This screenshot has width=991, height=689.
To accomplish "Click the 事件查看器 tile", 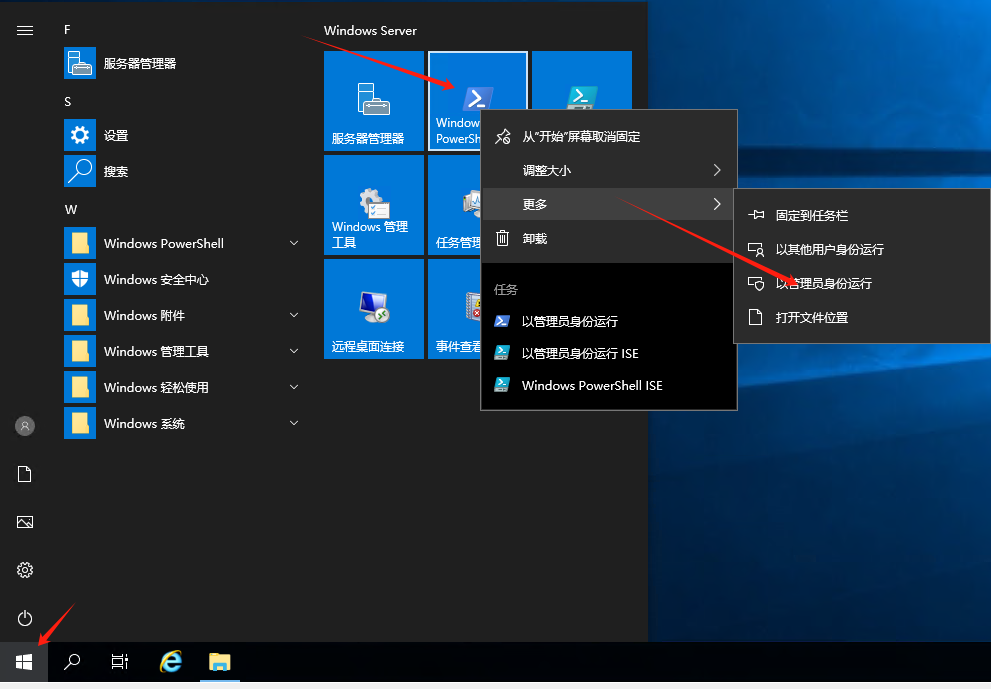I will 454,309.
